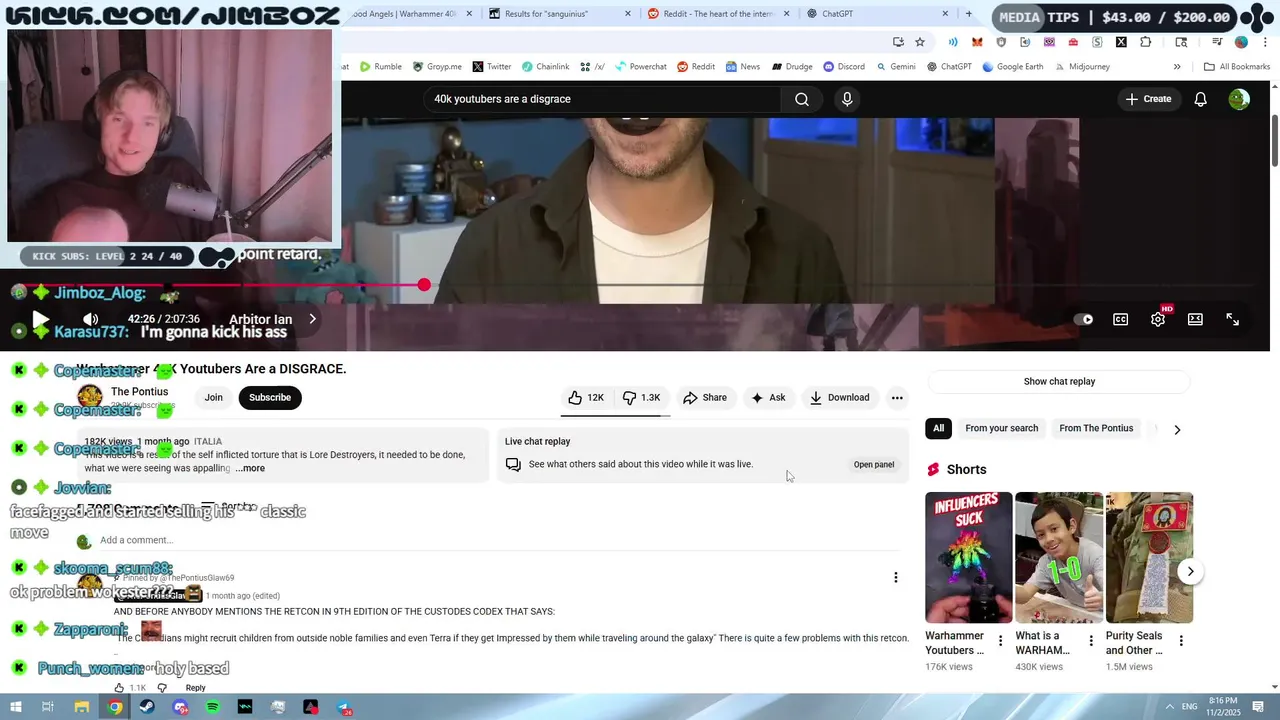
Task: Open All Bookmarks folder
Action: [x=1237, y=67]
